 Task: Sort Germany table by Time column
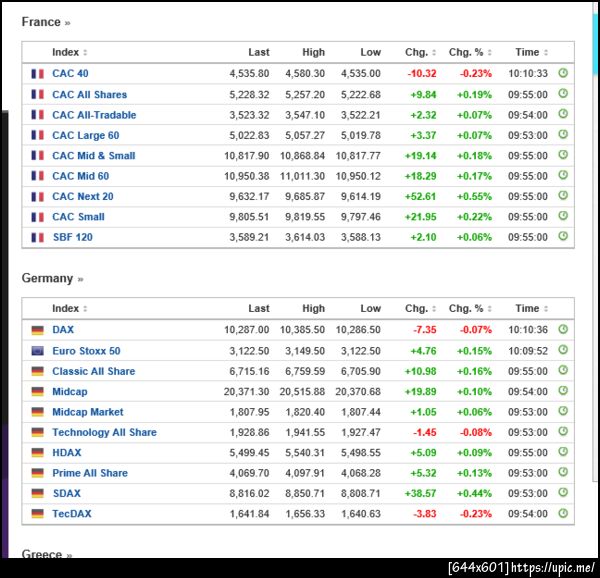530,308
